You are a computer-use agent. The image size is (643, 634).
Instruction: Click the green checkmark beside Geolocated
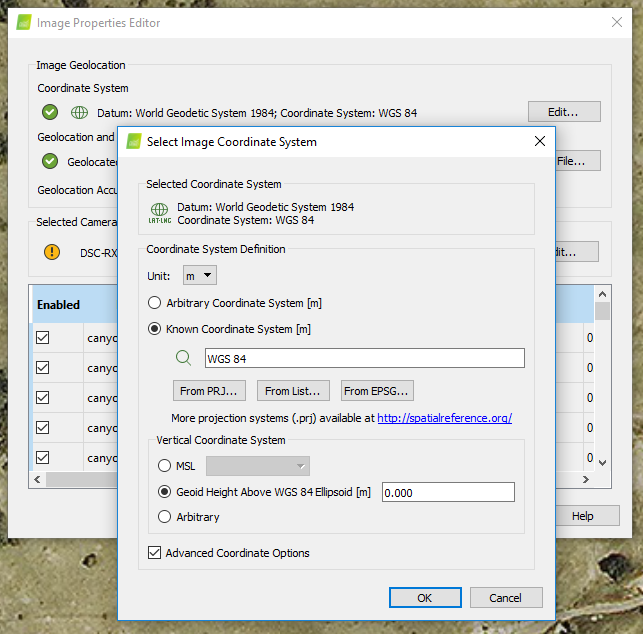tap(50, 161)
